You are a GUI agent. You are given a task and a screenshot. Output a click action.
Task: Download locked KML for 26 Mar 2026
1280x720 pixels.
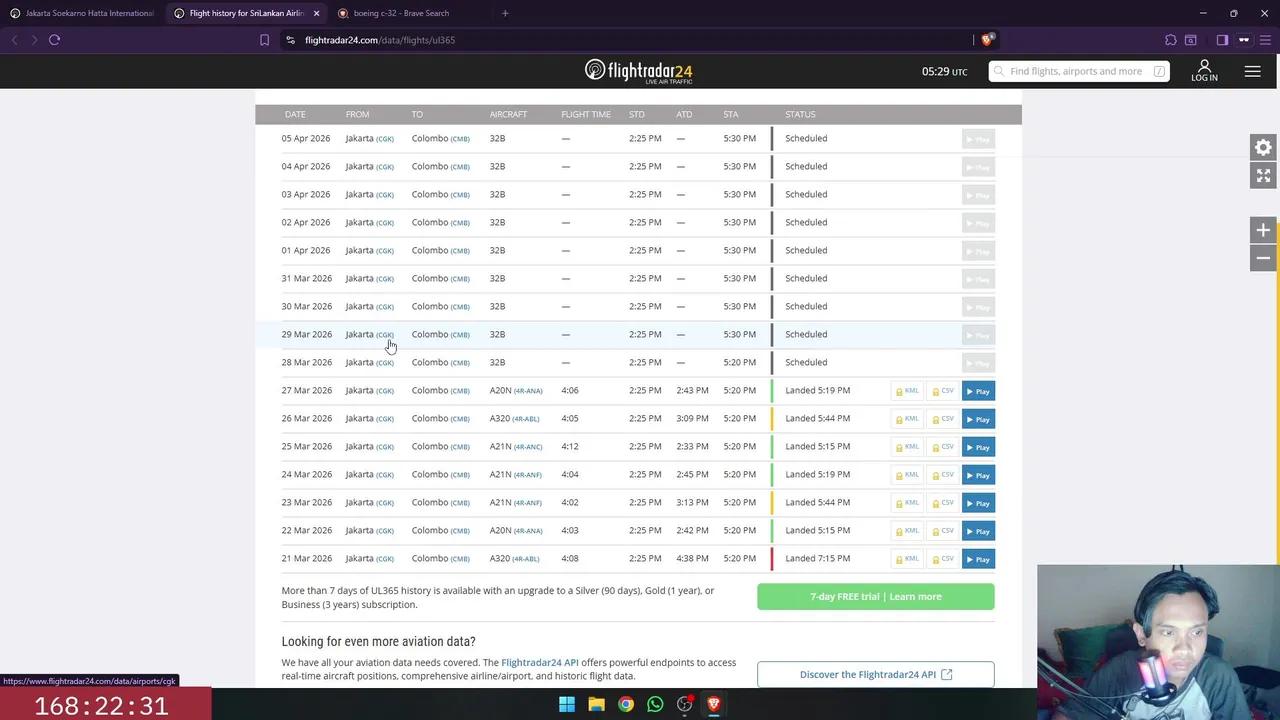point(907,419)
